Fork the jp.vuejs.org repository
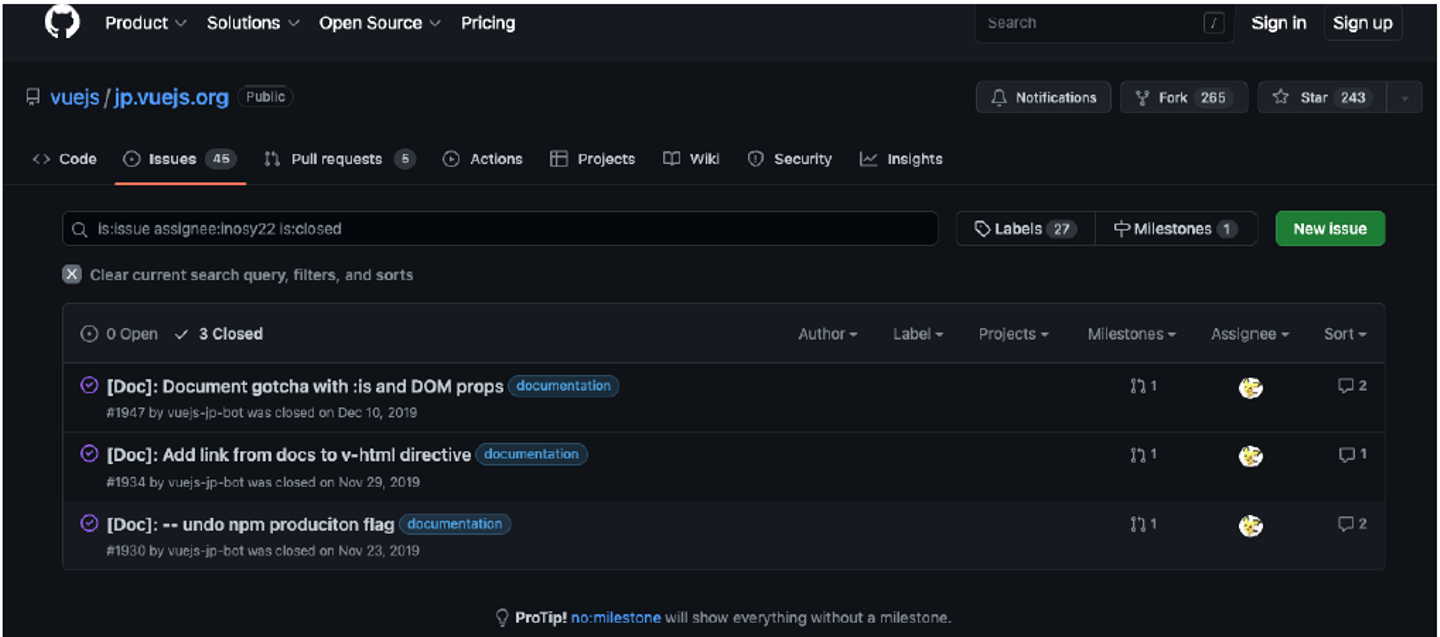The width and height of the screenshot is (1440, 637). (x=1183, y=97)
